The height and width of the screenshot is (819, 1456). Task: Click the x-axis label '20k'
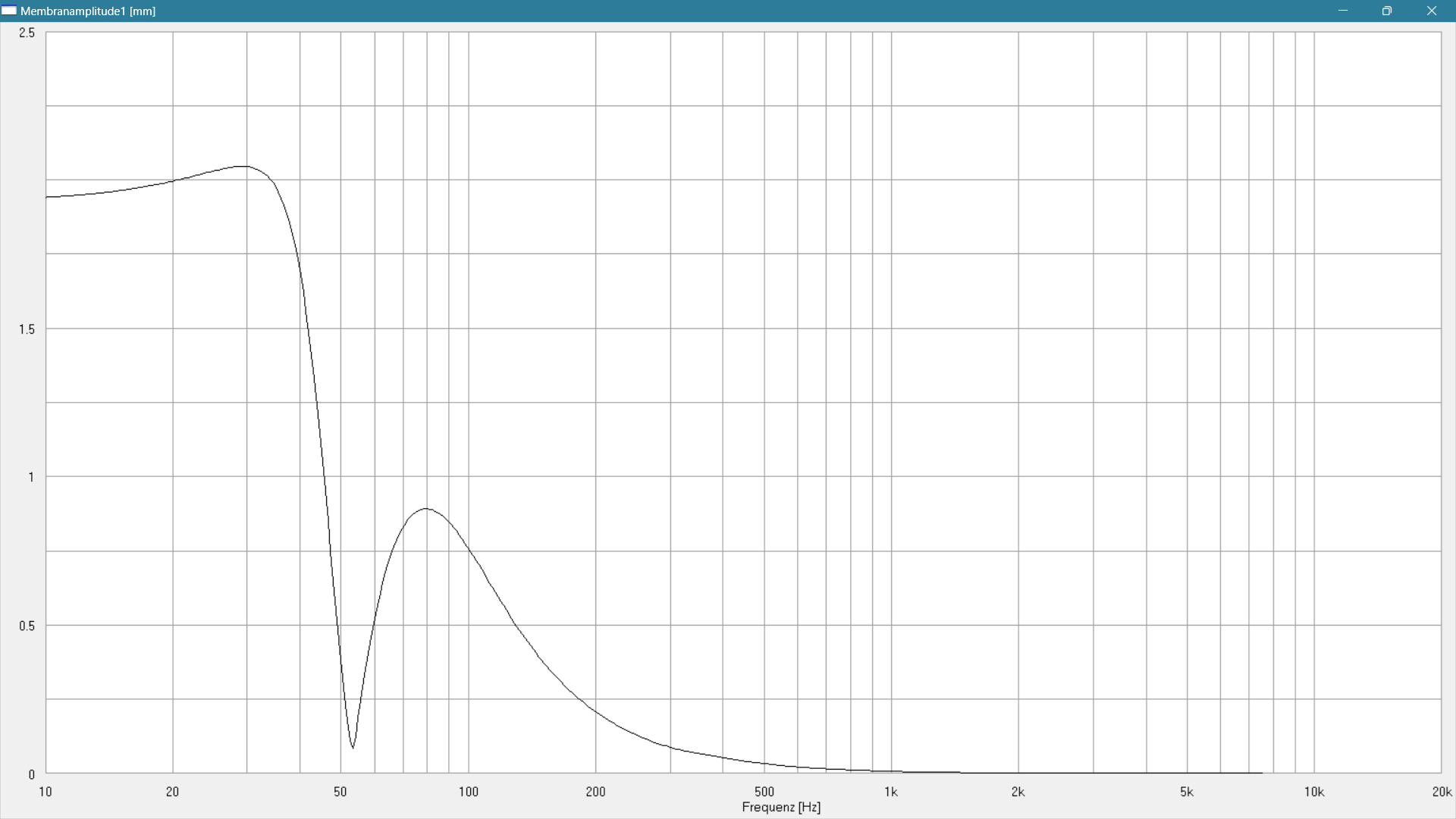pos(1442,792)
